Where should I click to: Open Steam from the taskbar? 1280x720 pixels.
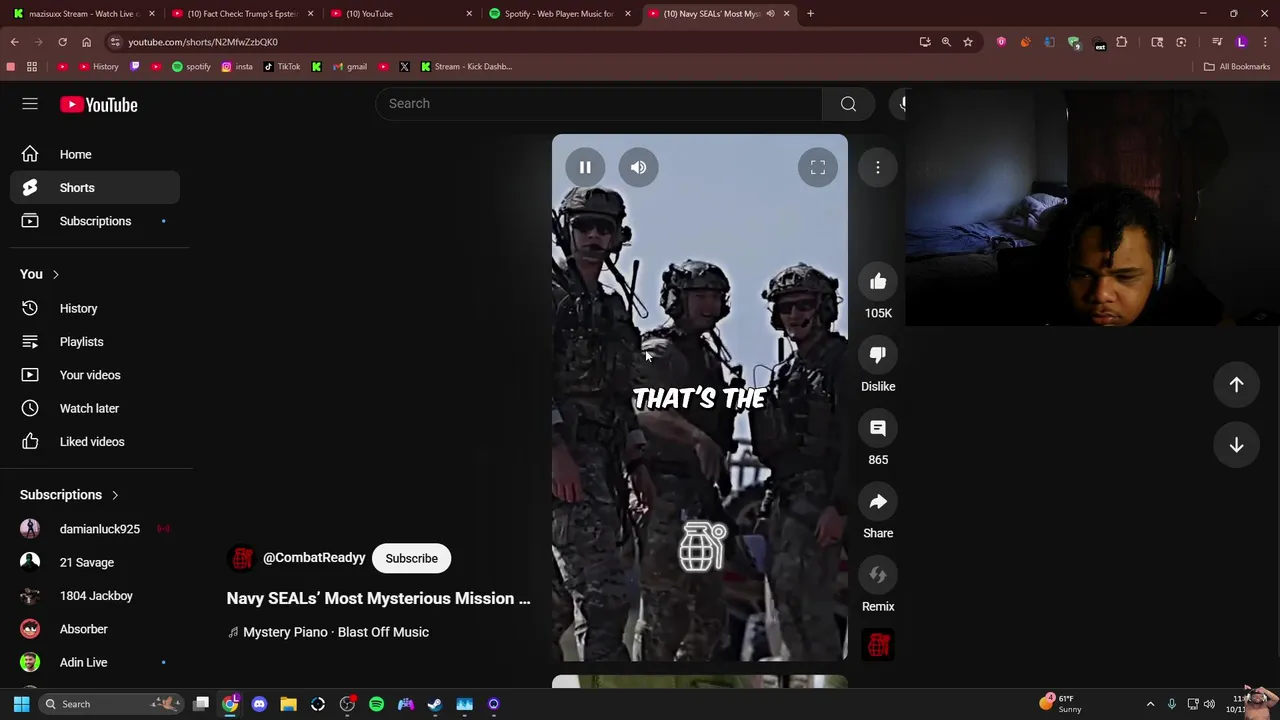pyautogui.click(x=435, y=704)
